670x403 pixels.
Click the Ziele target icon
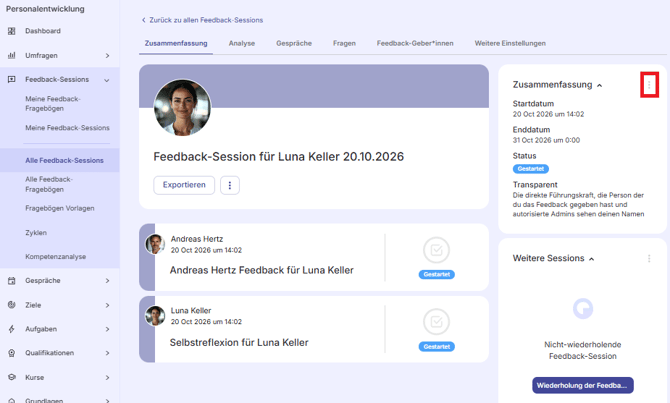click(x=12, y=305)
